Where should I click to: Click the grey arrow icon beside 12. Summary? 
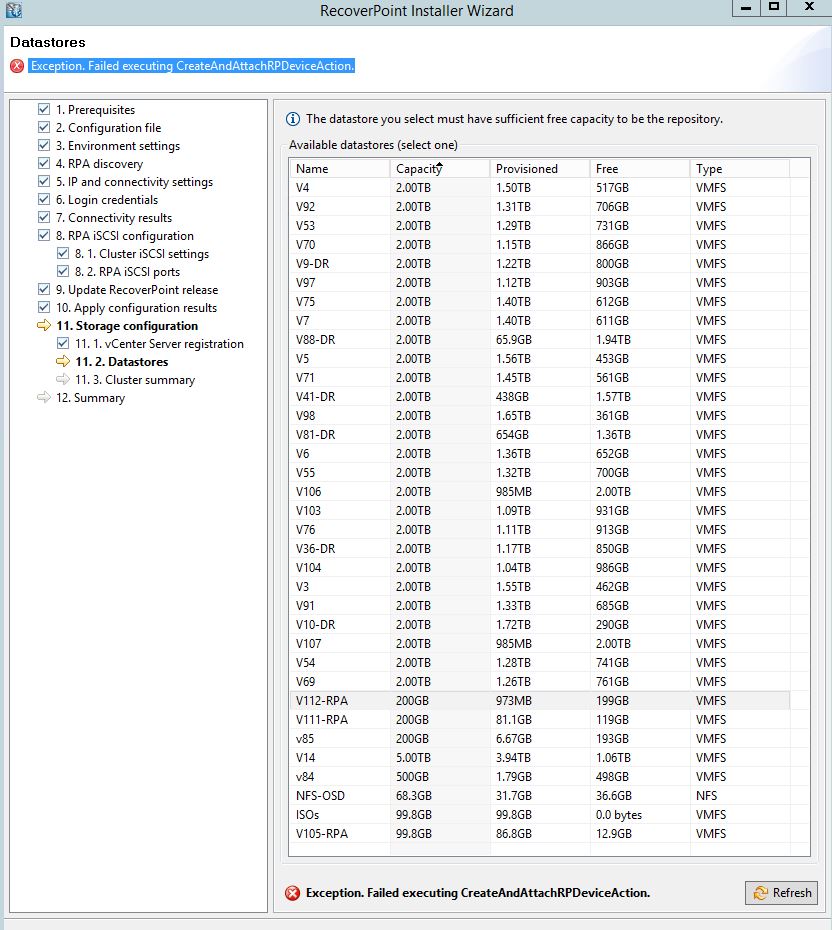tap(44, 397)
